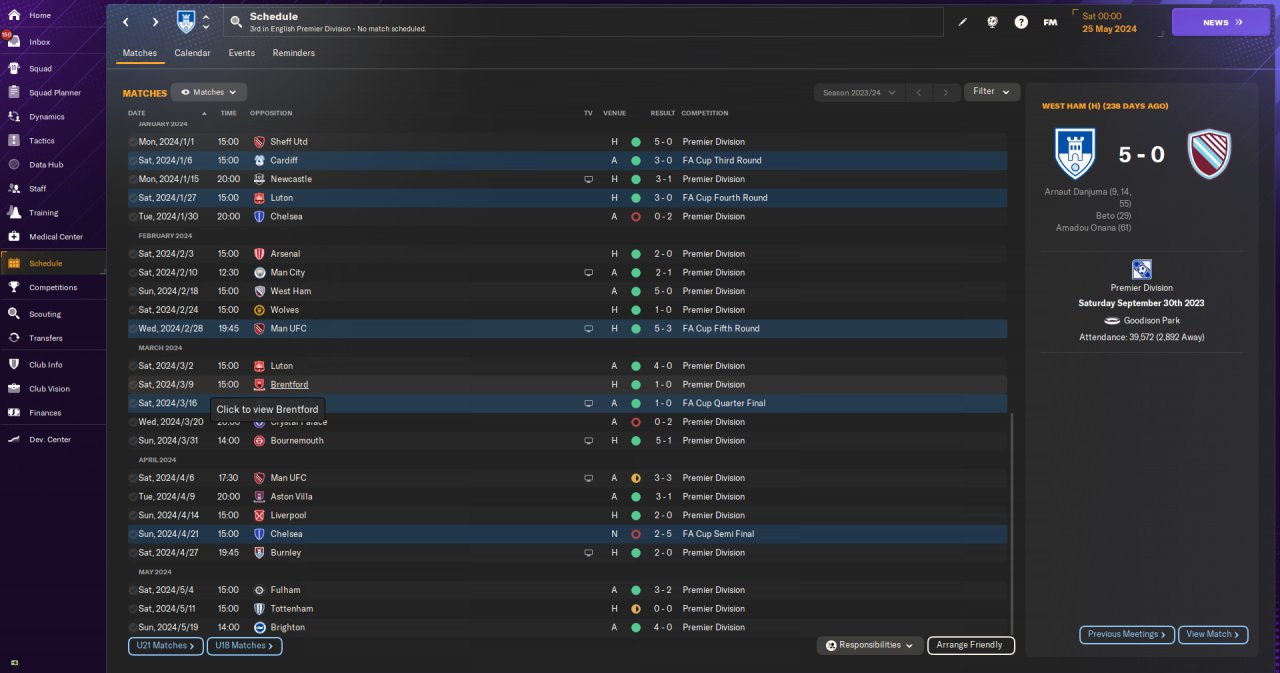The height and width of the screenshot is (673, 1280).
Task: Open the Home sidebar icon
Action: coord(14,15)
